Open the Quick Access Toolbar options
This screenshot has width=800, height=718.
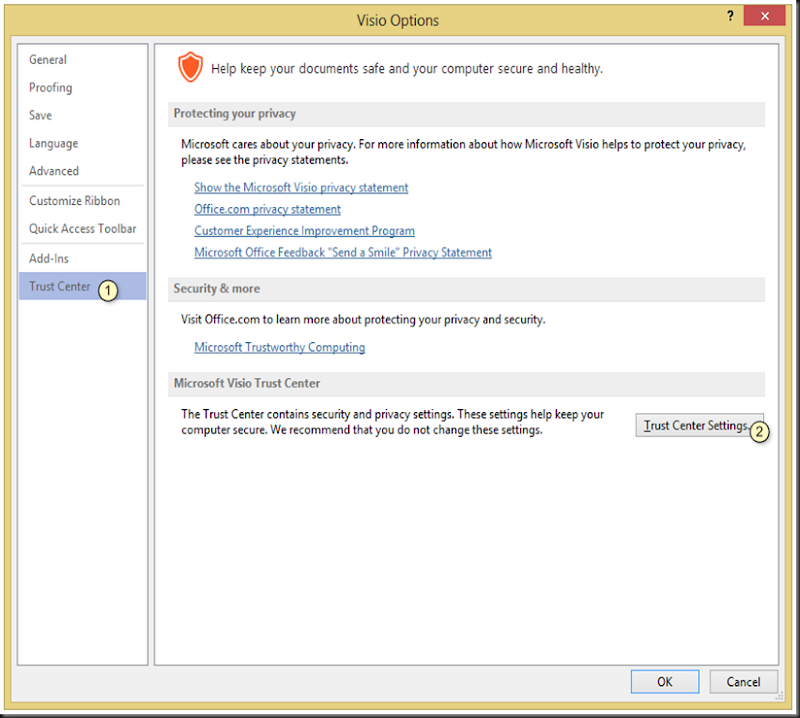pyautogui.click(x=82, y=228)
